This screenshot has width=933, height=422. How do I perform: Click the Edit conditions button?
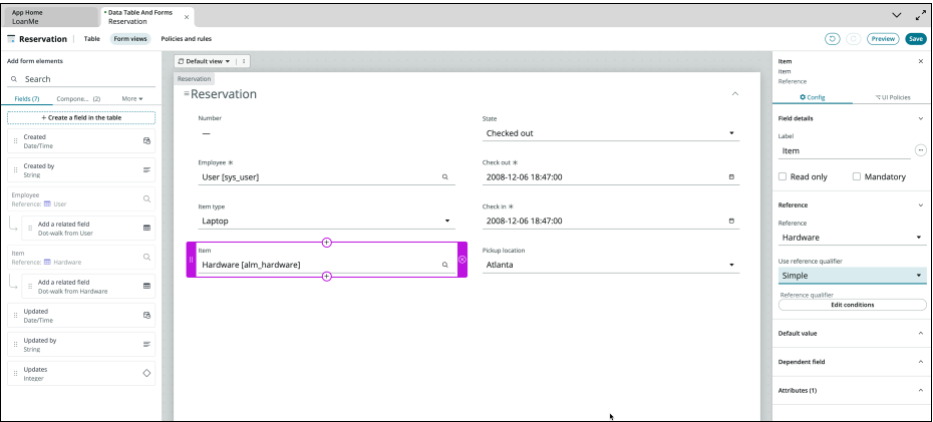point(851,305)
